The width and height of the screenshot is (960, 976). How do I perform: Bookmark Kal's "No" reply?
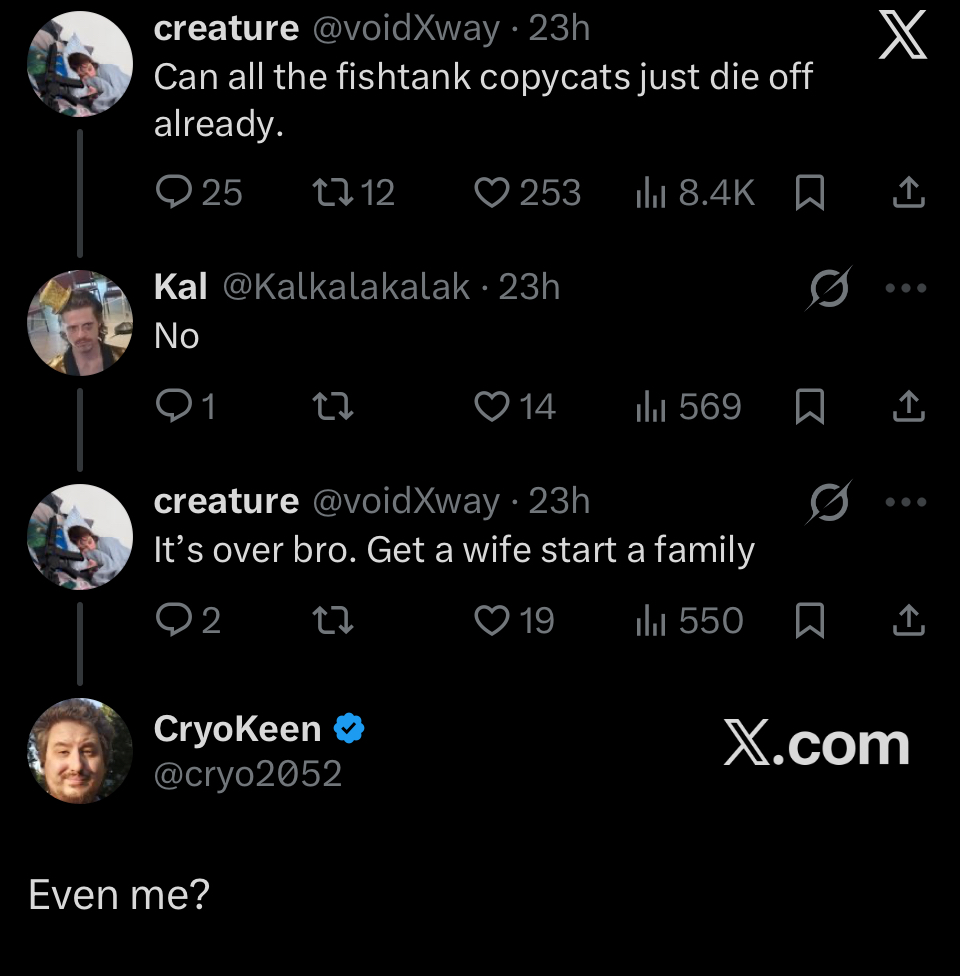(808, 407)
